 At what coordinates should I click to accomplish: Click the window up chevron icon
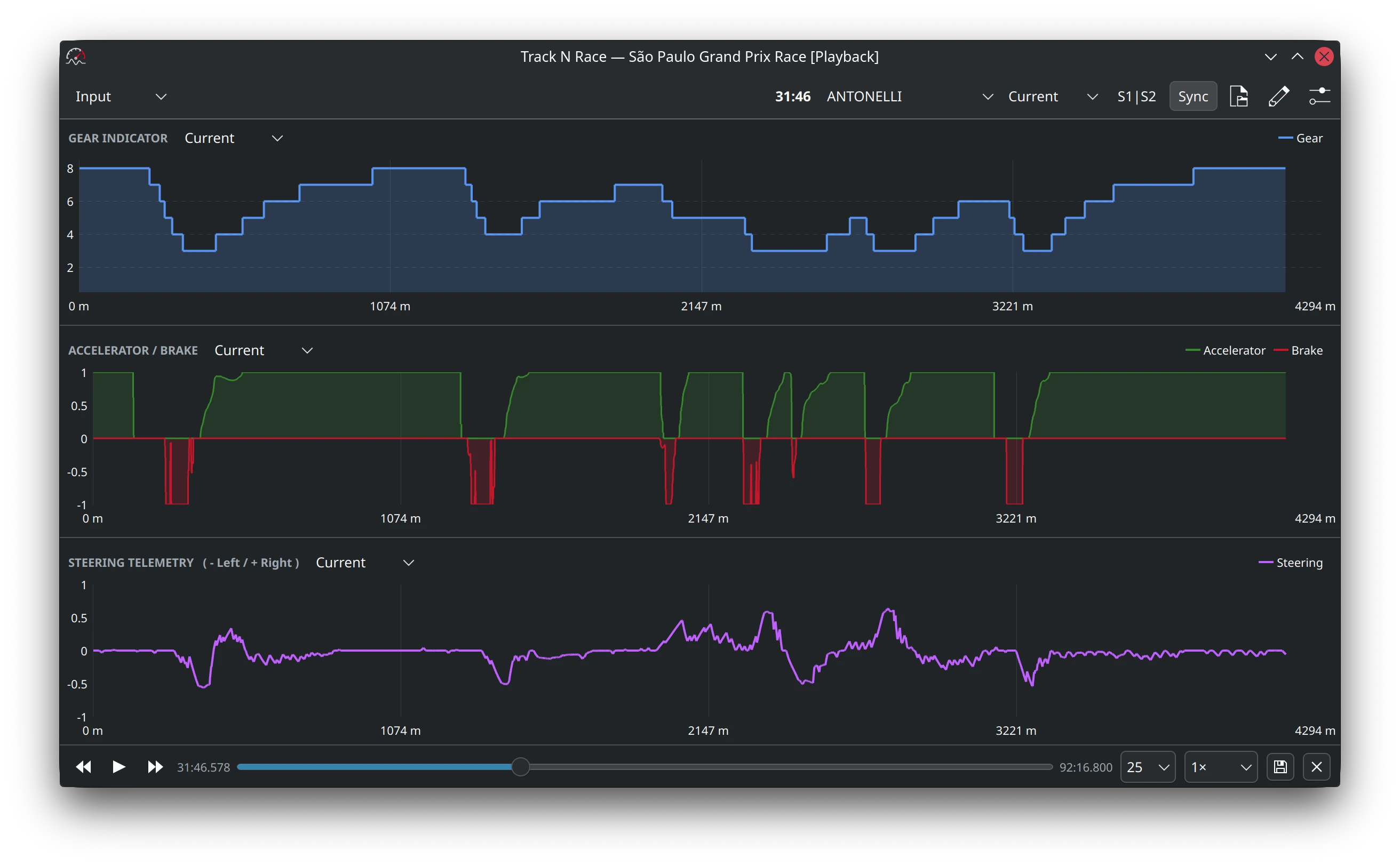(x=1297, y=57)
